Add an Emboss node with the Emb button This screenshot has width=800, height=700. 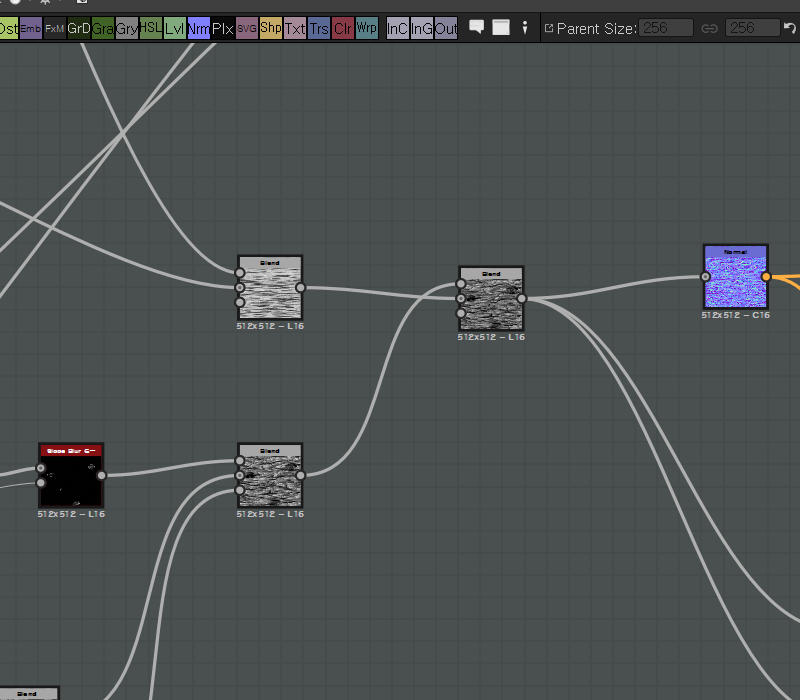point(31,28)
